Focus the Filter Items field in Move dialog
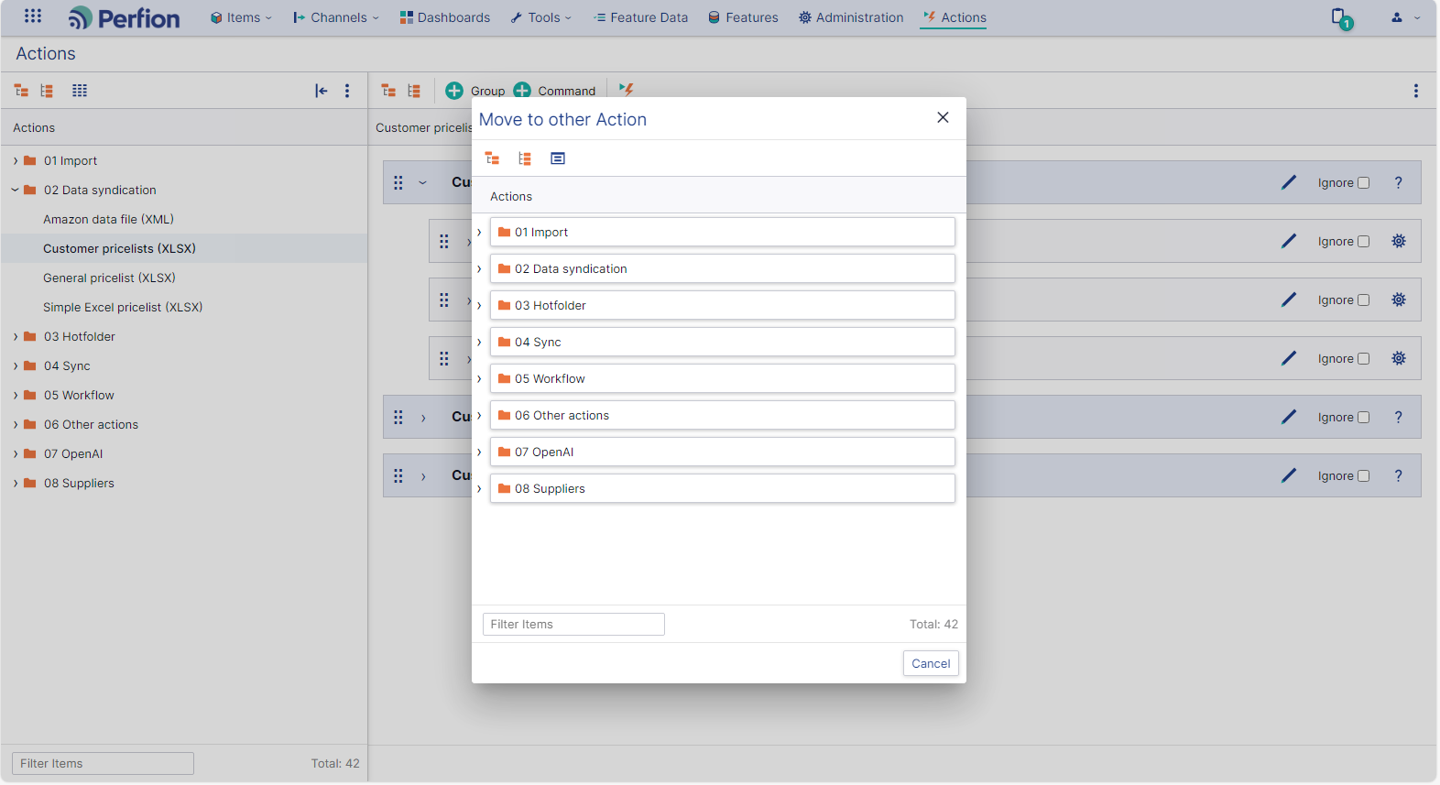 click(574, 624)
